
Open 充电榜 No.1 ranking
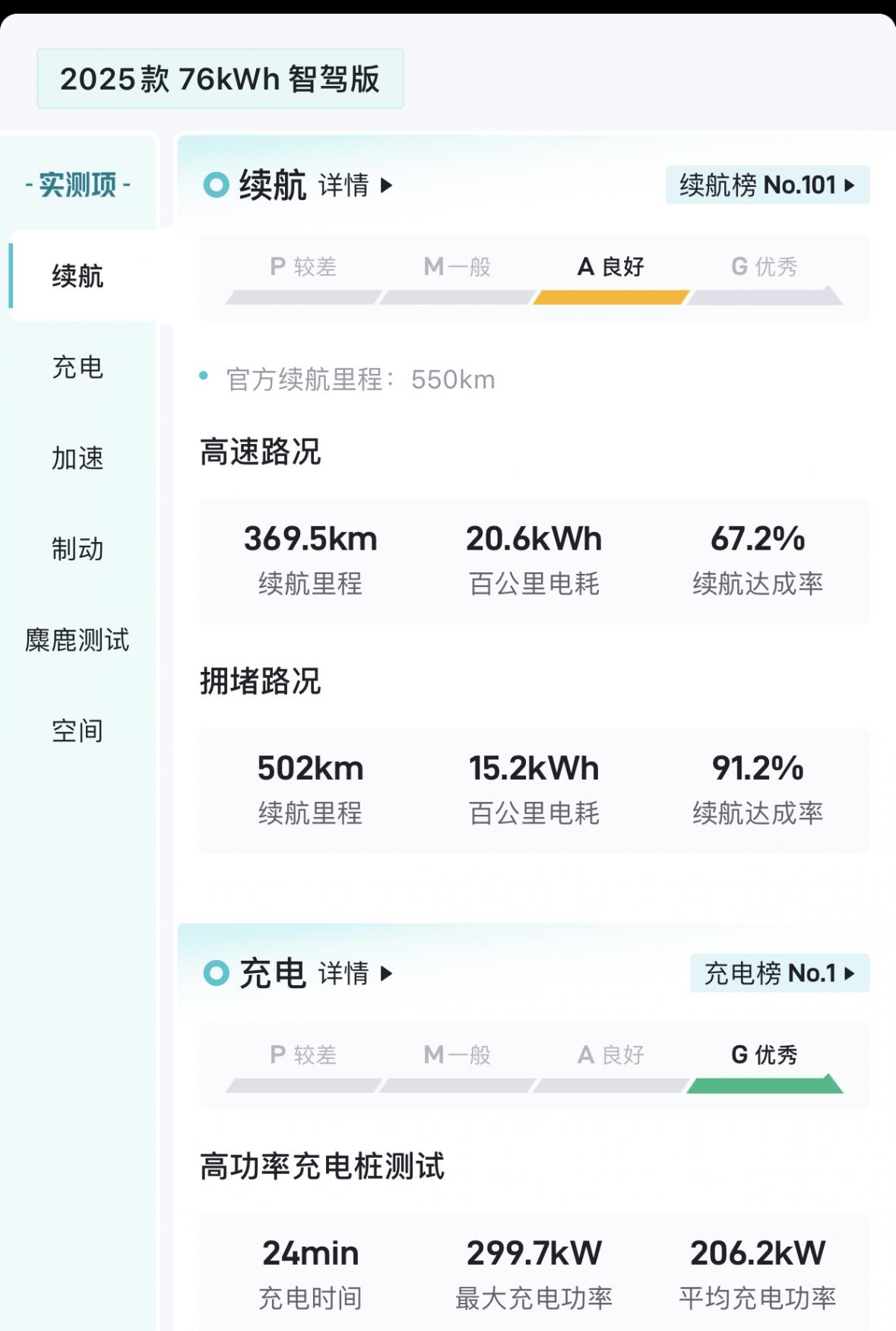pos(780,973)
